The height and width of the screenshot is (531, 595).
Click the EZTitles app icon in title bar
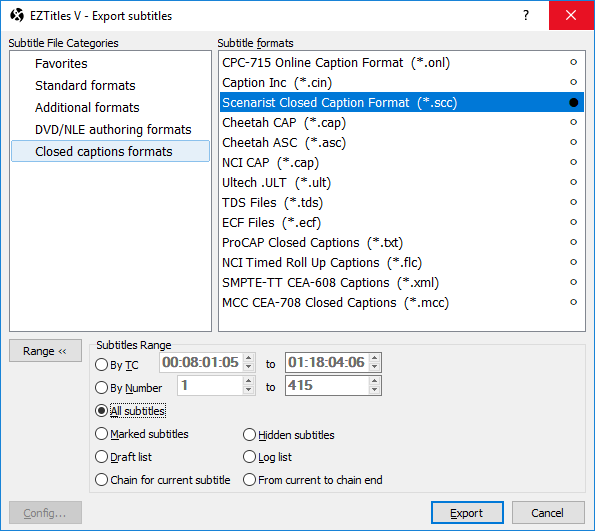17,16
